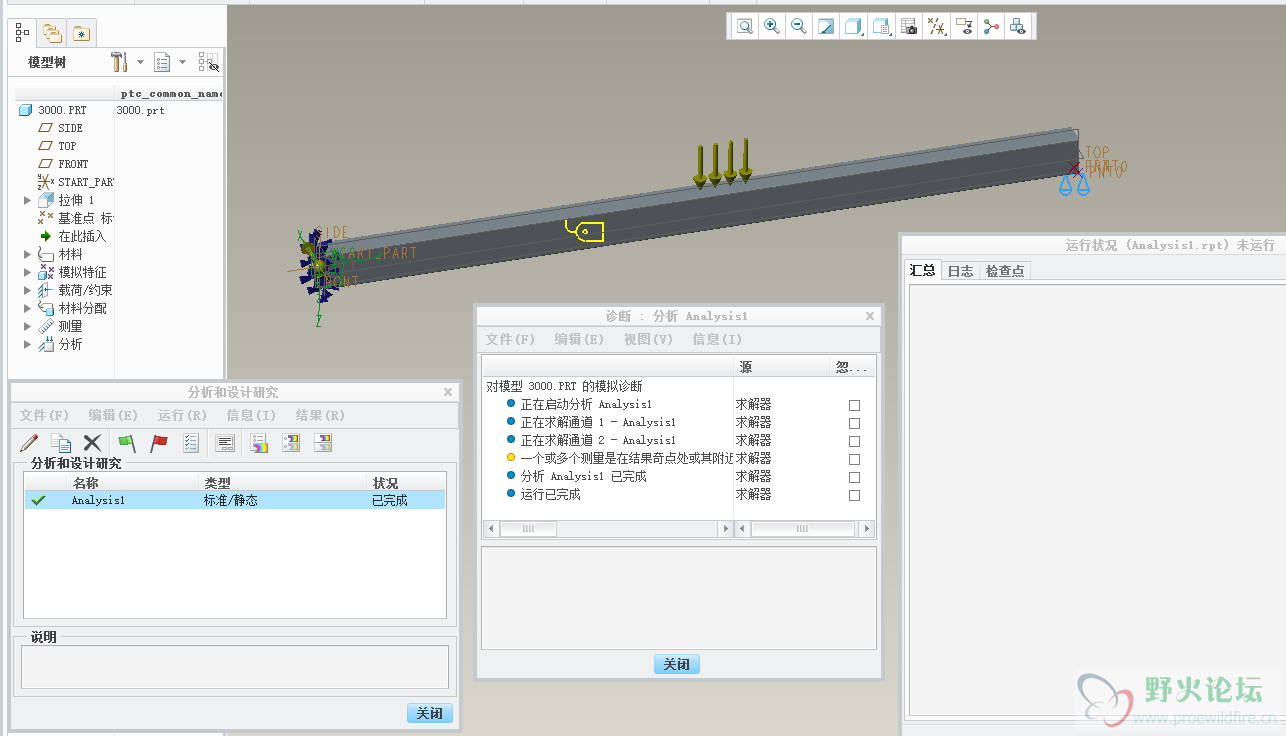
Task: Click the model tree show list icon
Action: coord(162,62)
